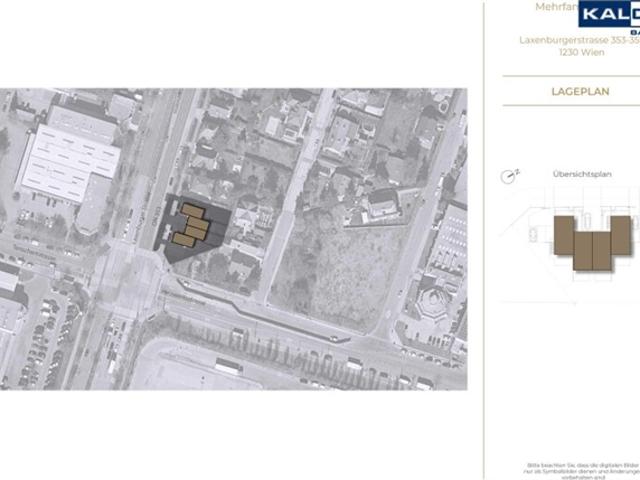Click the 1230 Wien text
Screen dimensions: 640x480
coord(582,52)
